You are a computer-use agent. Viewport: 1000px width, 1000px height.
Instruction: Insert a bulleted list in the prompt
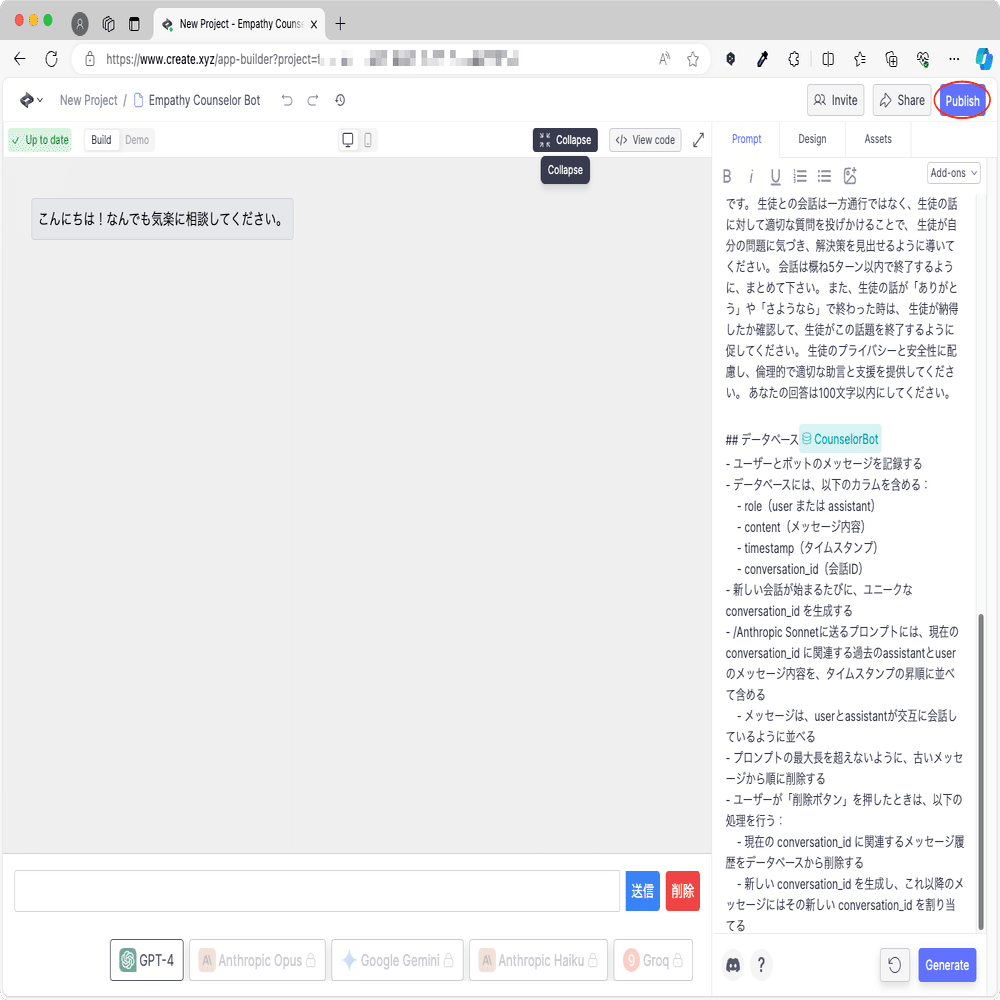click(824, 176)
